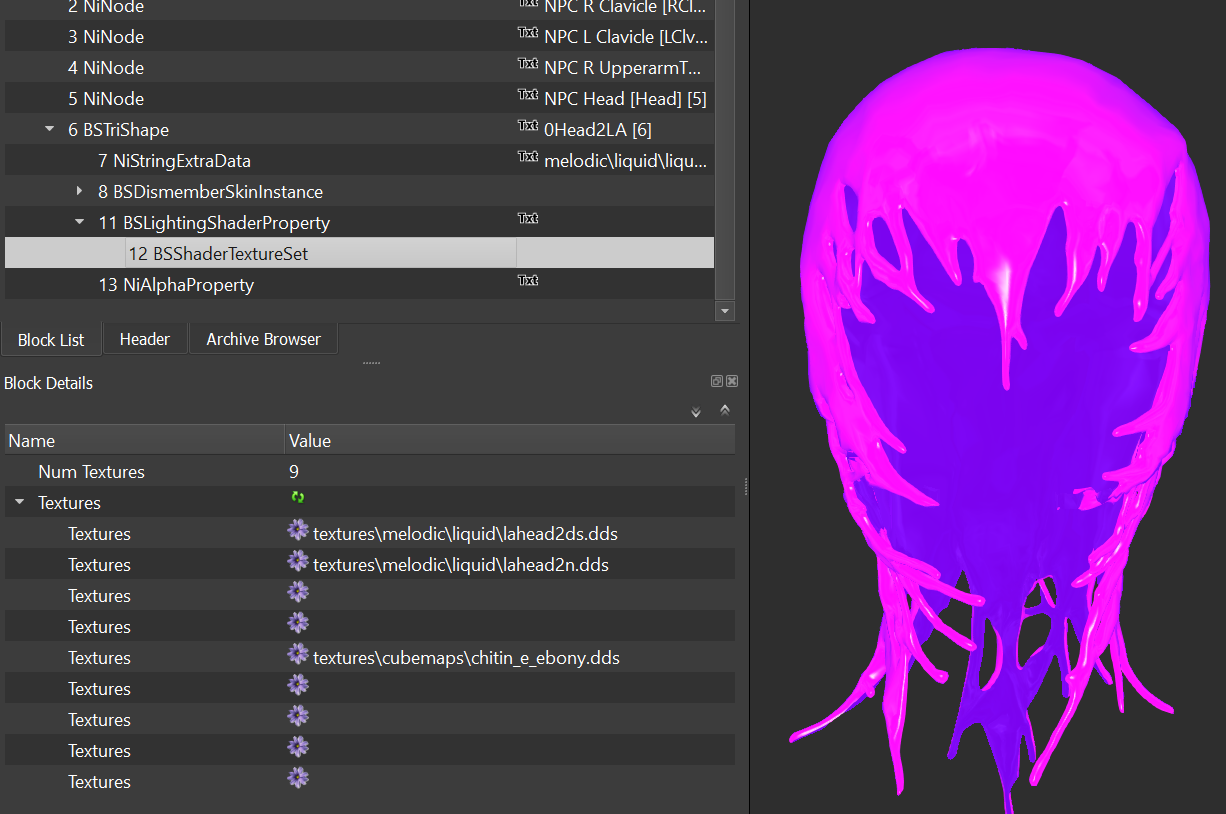Click the green refresh icon in the Textures array row
The image size is (1226, 814).
coord(298,497)
